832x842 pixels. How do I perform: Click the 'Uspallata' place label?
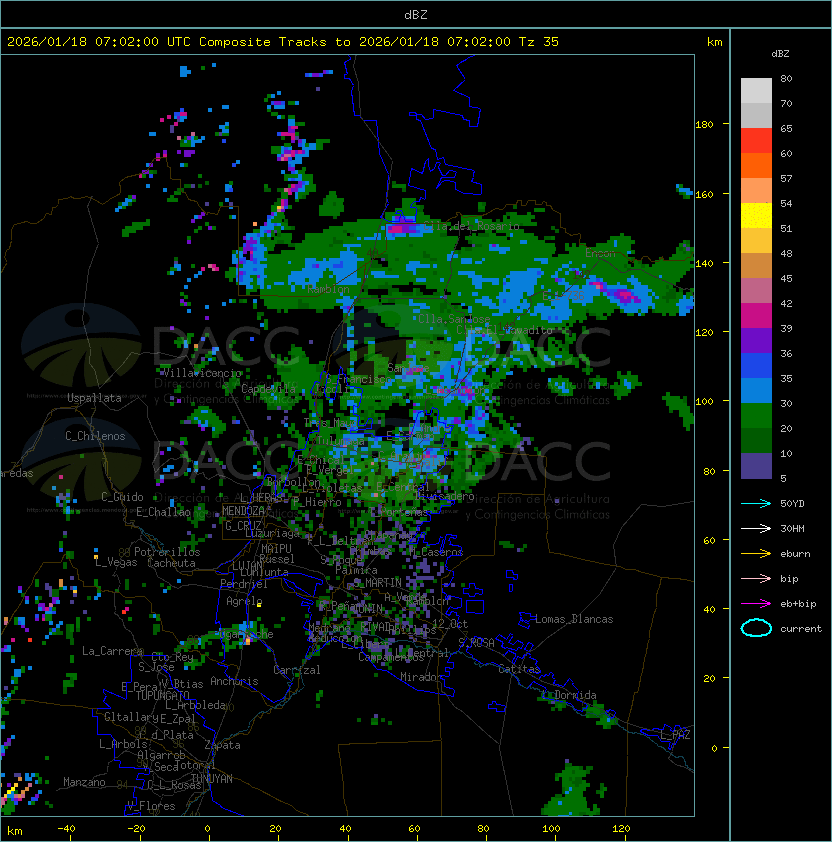[x=94, y=398]
